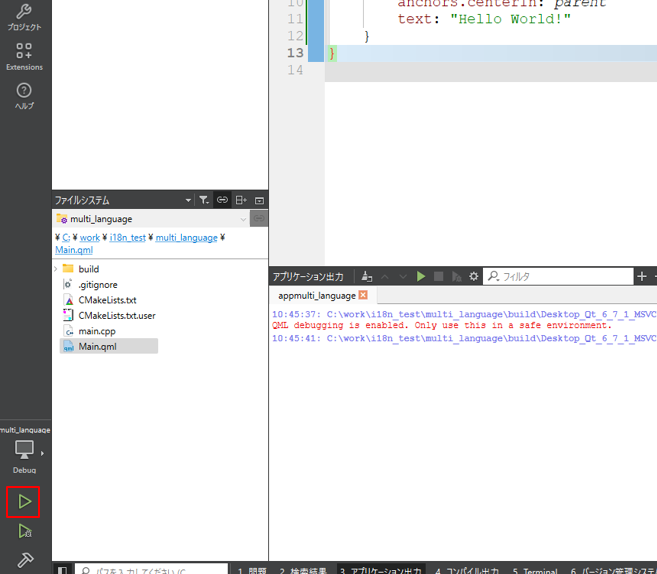Open the Help (ヘルプ) mode
The image size is (657, 574).
point(25,96)
